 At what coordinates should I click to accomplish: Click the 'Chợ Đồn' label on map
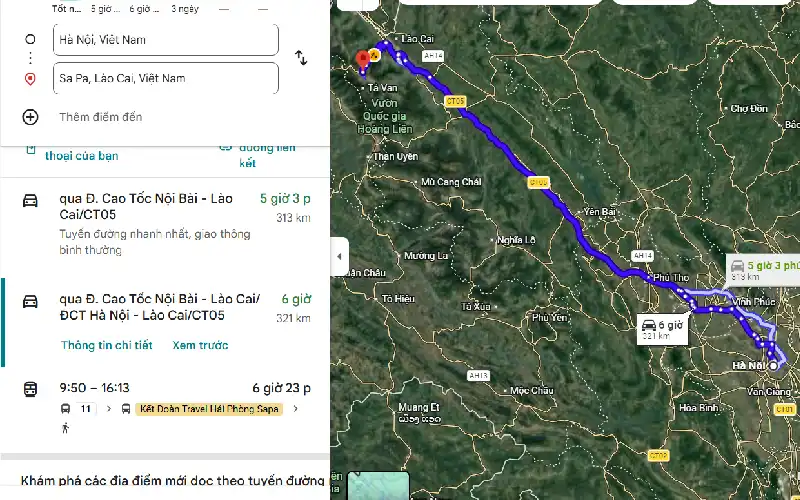point(748,108)
